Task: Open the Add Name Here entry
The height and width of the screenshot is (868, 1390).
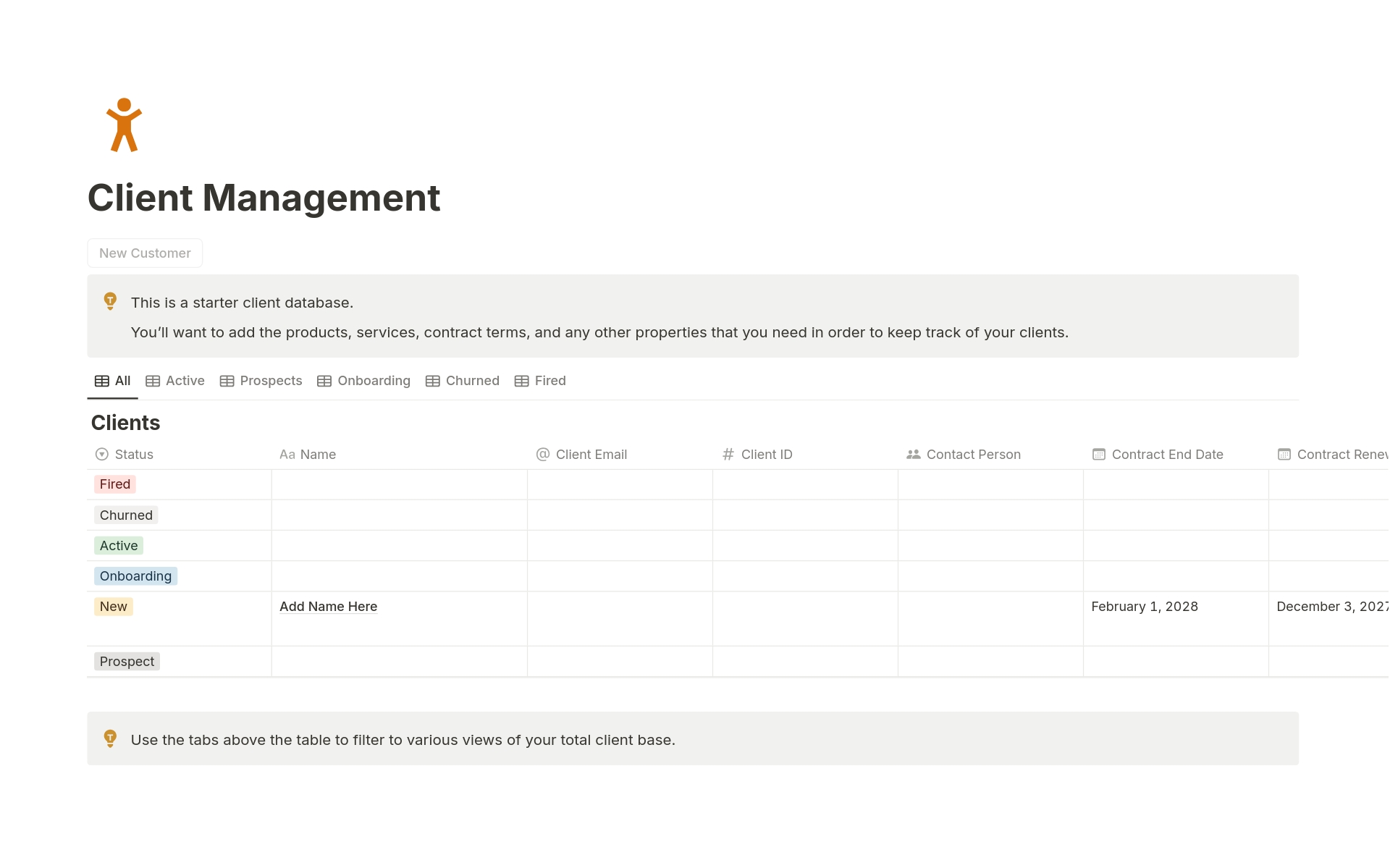Action: [328, 607]
